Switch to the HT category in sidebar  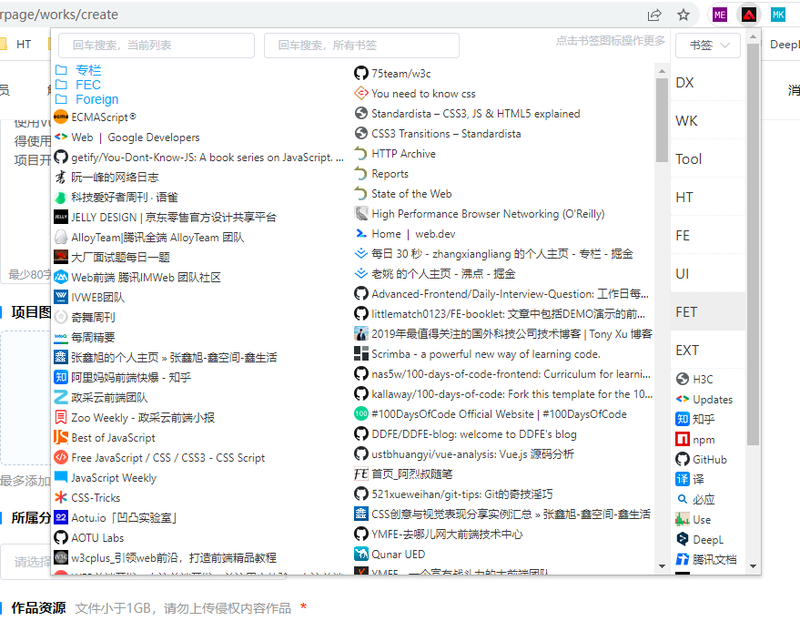click(707, 197)
